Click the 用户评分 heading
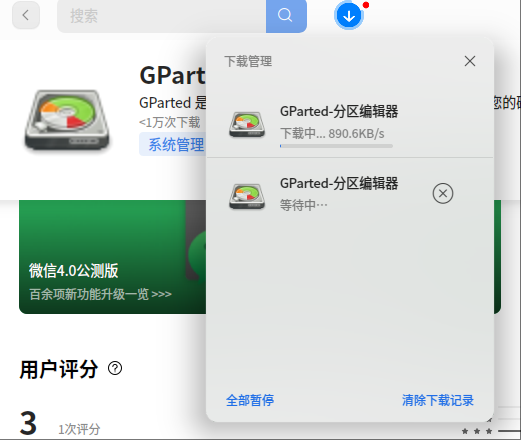Viewport: 521px width, 440px height. click(59, 369)
